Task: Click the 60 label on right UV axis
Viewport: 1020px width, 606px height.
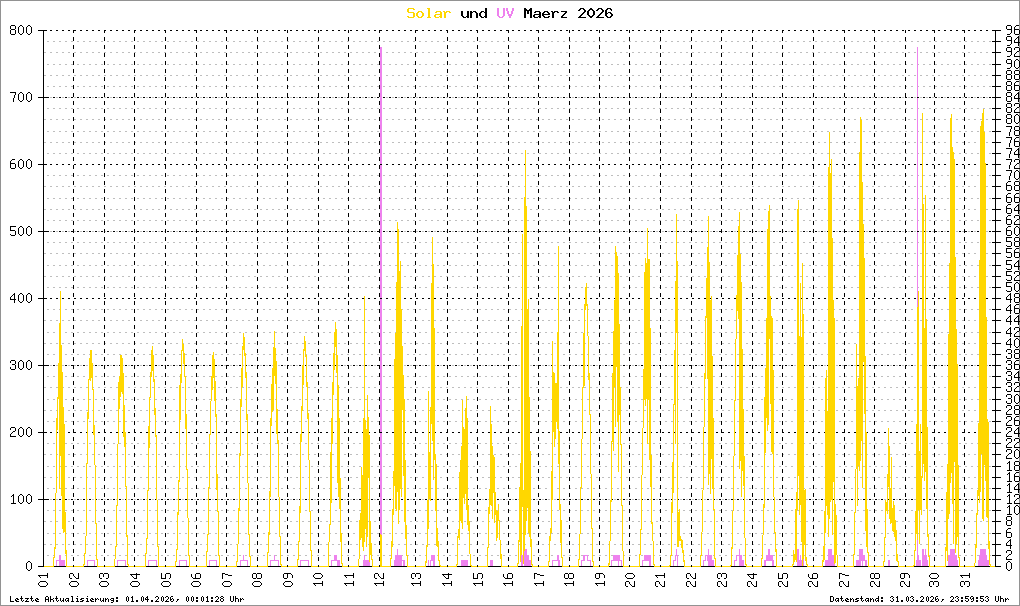Action: 1012,231
